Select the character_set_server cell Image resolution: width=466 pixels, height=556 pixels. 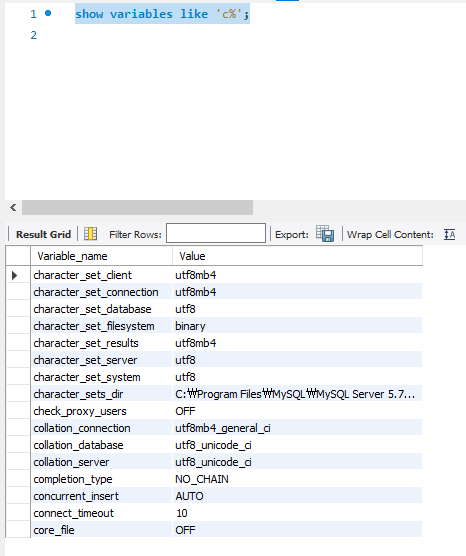[101, 360]
